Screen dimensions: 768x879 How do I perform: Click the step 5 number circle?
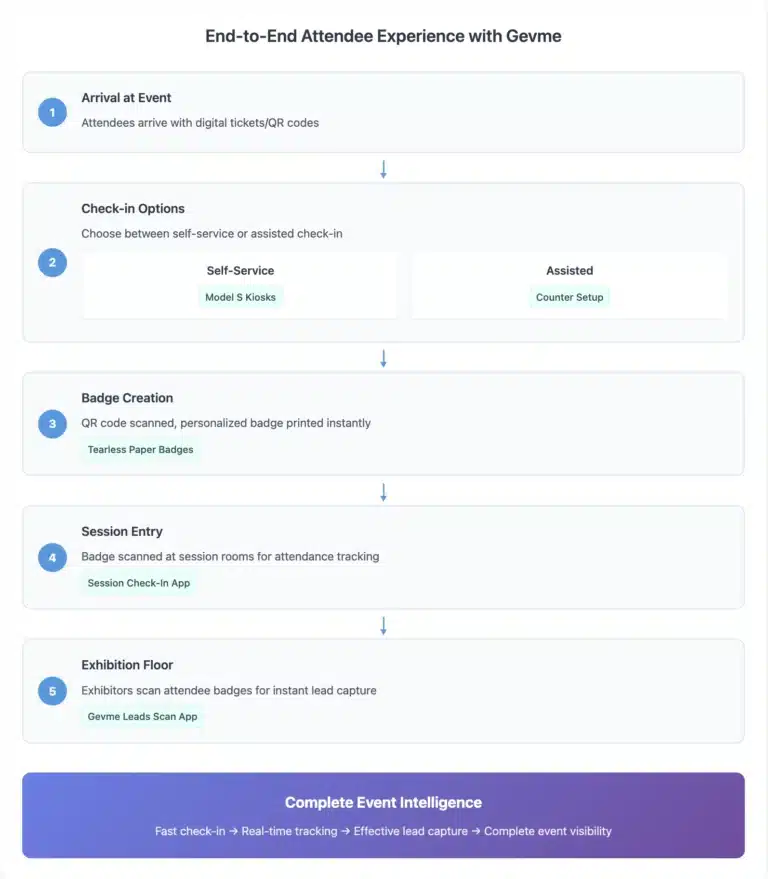pos(52,691)
